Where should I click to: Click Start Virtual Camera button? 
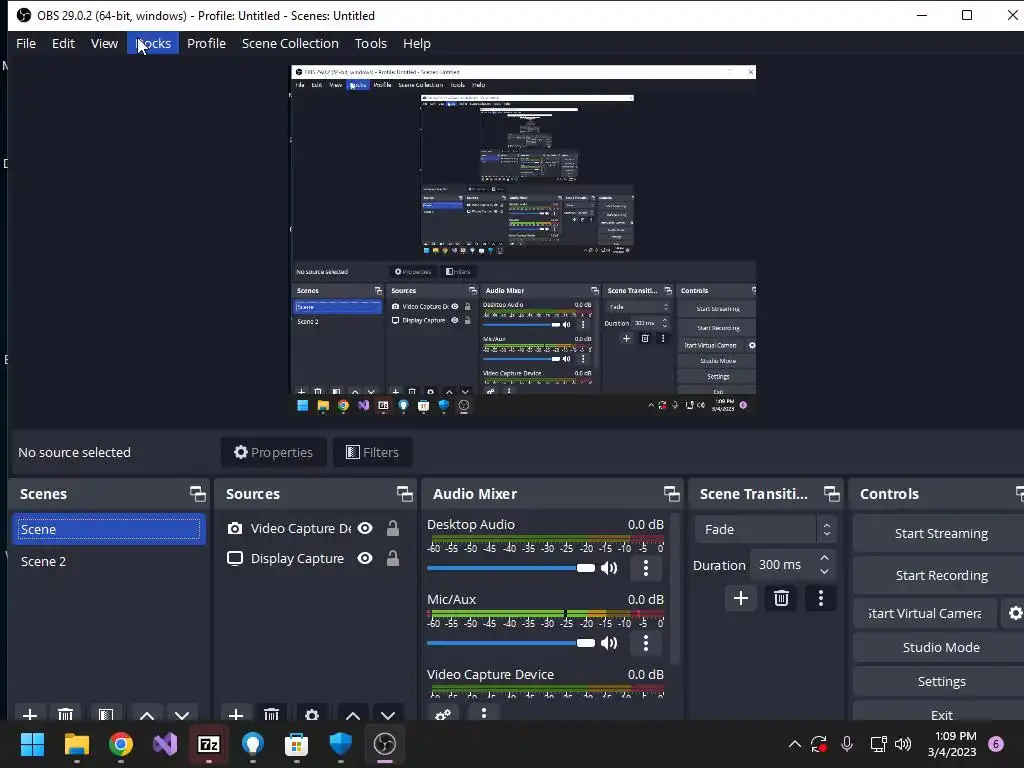coord(925,613)
